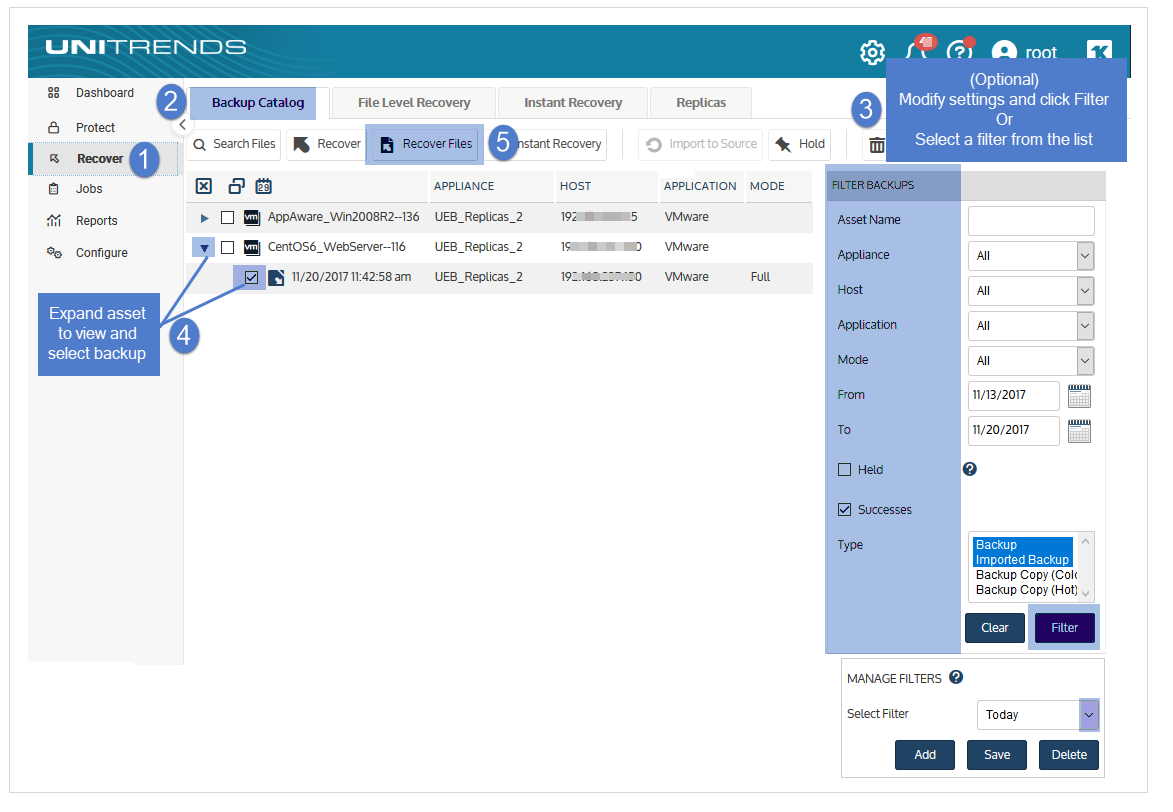Click the Unitrends logo
Screen dimensions: 1173x812
(x=146, y=47)
